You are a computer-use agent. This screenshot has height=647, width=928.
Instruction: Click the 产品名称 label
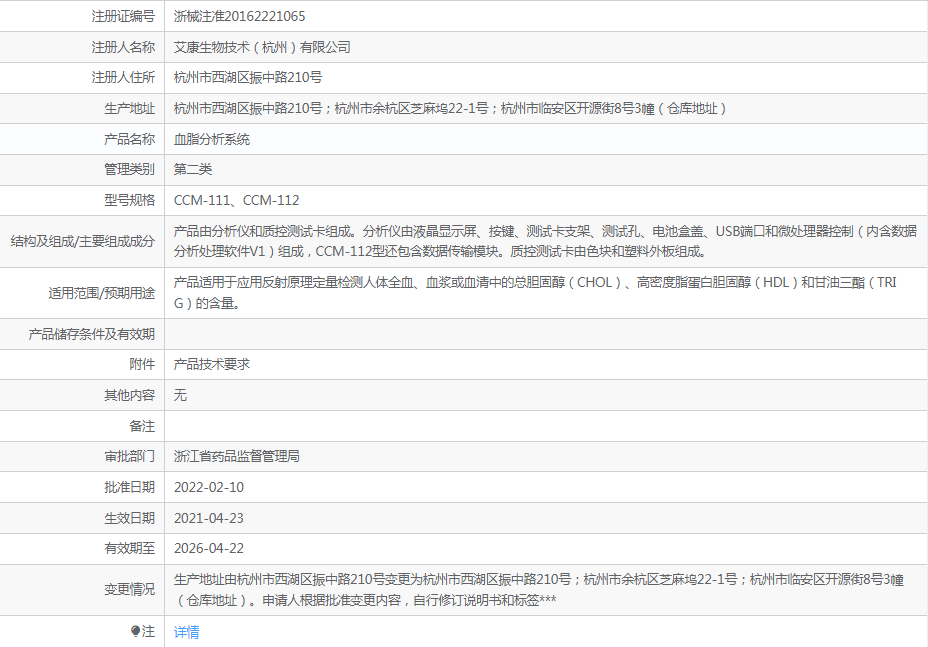130,139
